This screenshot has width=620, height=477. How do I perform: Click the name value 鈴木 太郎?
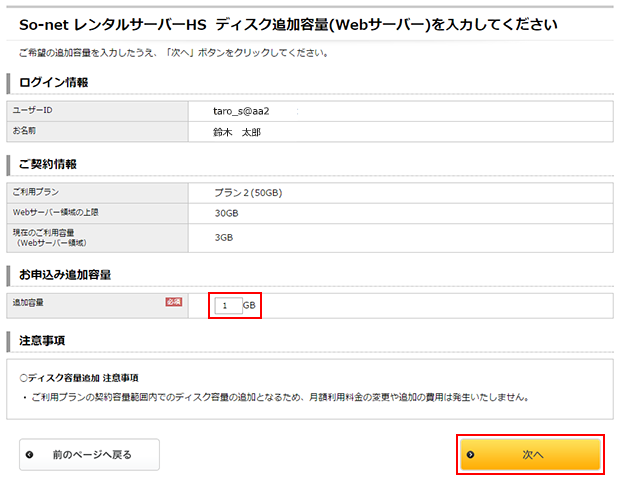tap(237, 131)
